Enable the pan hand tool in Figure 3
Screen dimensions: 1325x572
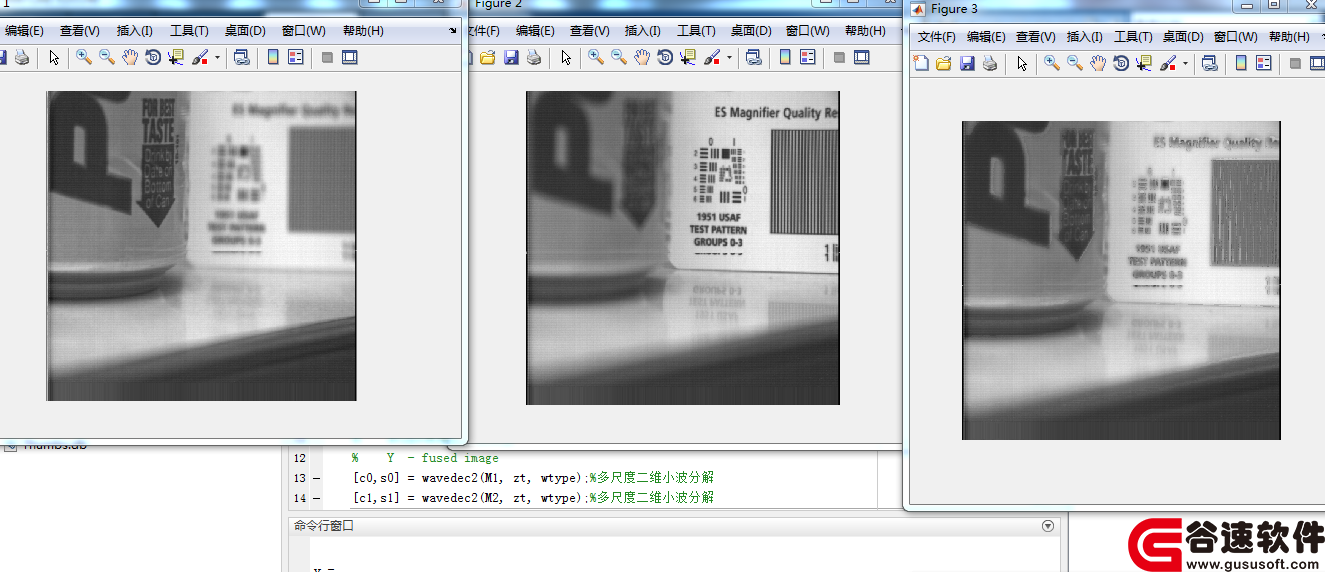(x=1098, y=63)
